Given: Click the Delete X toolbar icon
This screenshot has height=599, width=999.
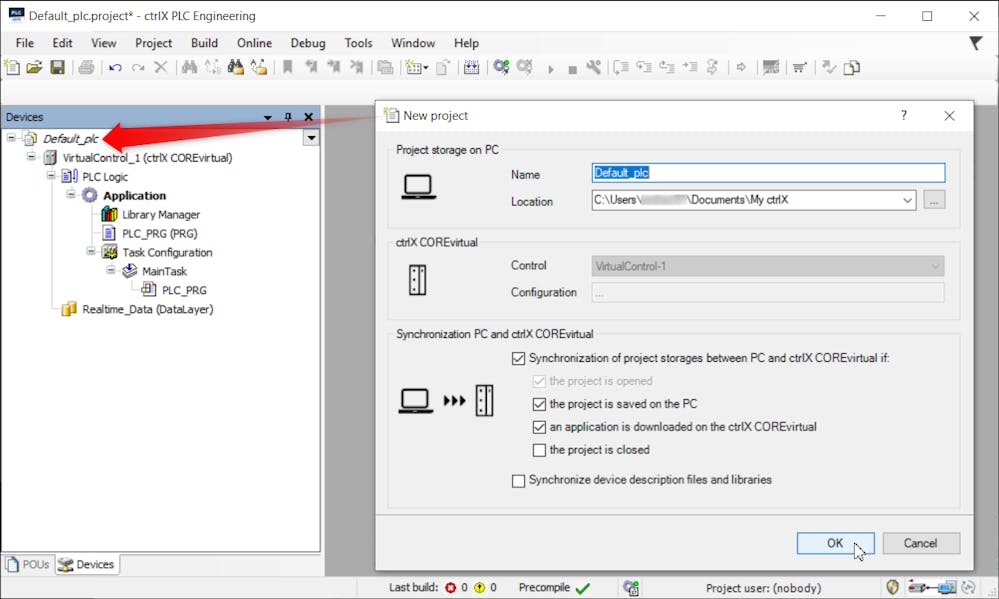Looking at the screenshot, I should [x=161, y=67].
